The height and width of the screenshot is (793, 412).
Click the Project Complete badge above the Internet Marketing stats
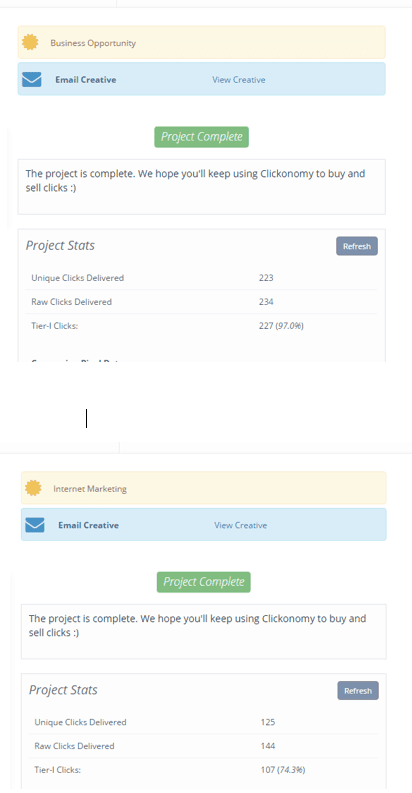coord(204,582)
